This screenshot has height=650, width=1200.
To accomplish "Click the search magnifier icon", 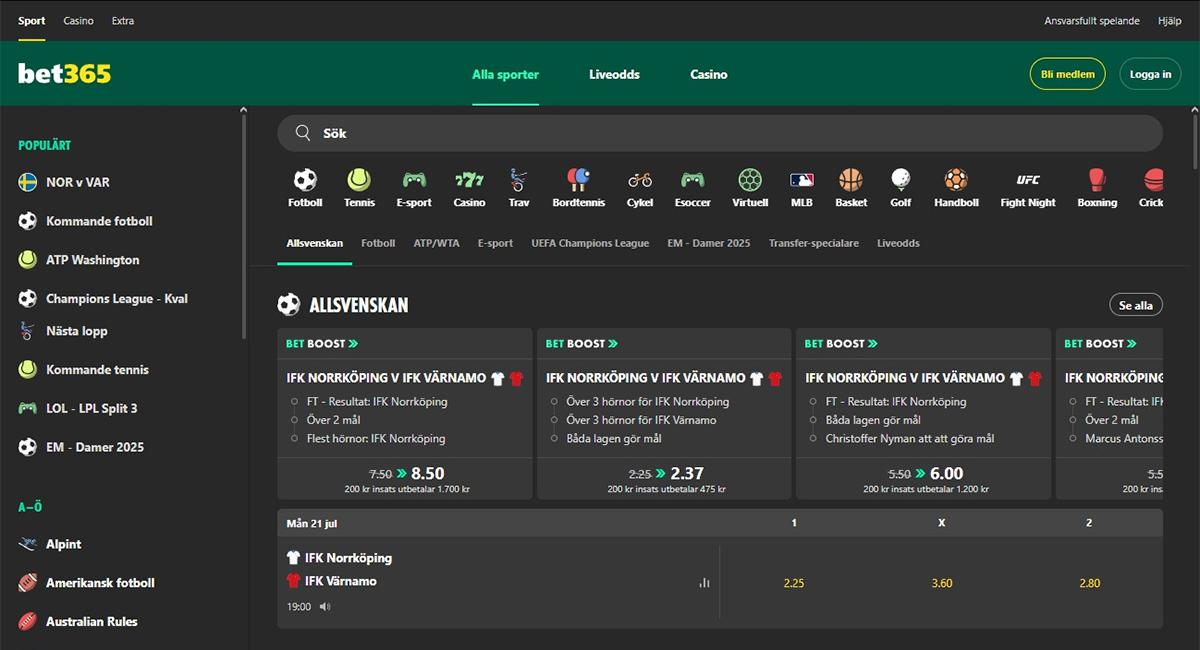I will tap(303, 133).
